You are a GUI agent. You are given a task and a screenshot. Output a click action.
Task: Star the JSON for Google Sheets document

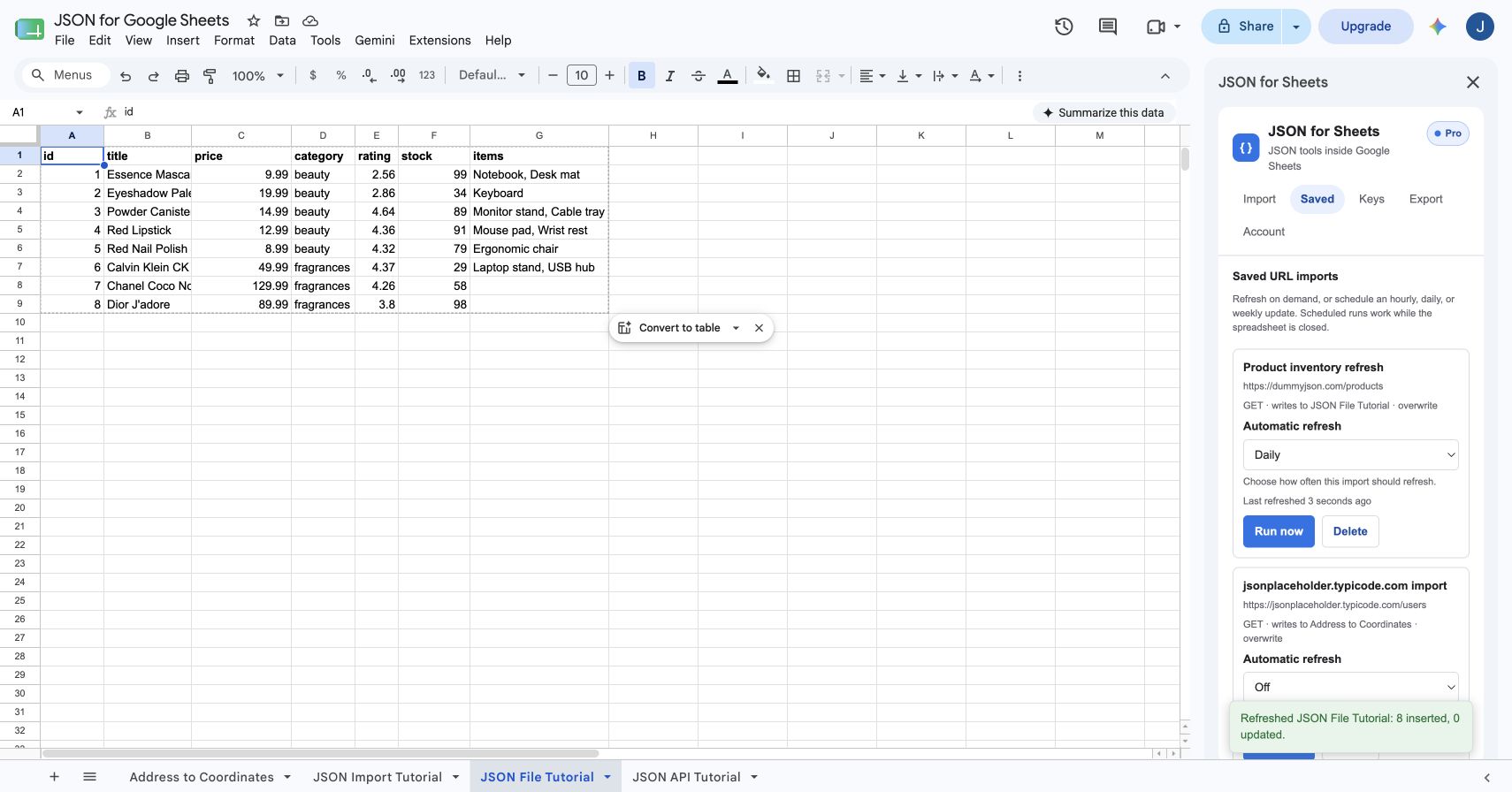(254, 20)
